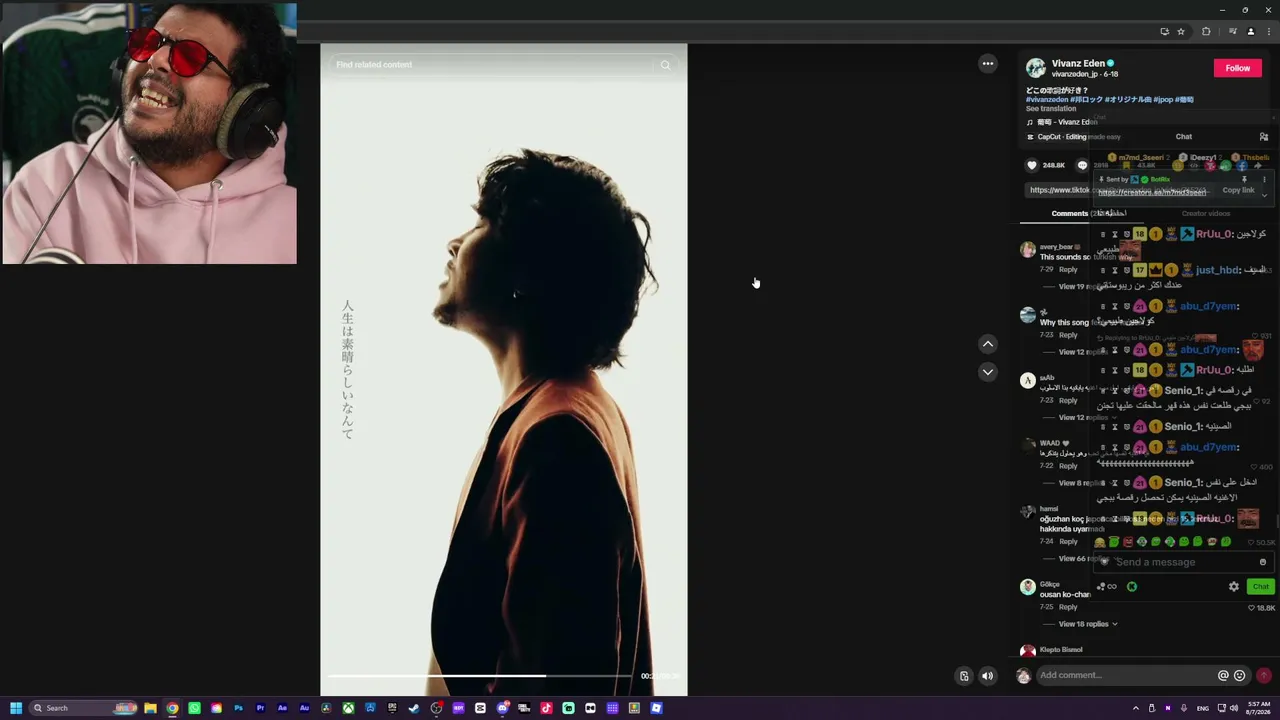The width and height of the screenshot is (1280, 720).
Task: Open Xbox app from the taskbar
Action: coord(348,708)
